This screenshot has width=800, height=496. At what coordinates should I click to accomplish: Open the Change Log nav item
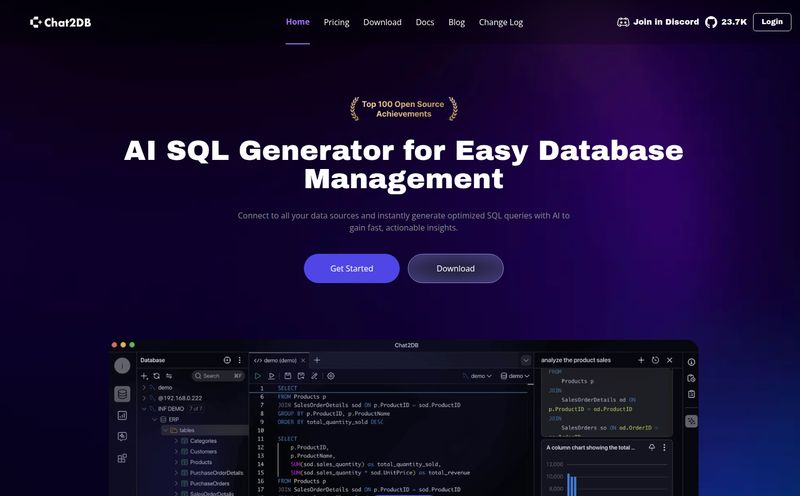pos(501,22)
